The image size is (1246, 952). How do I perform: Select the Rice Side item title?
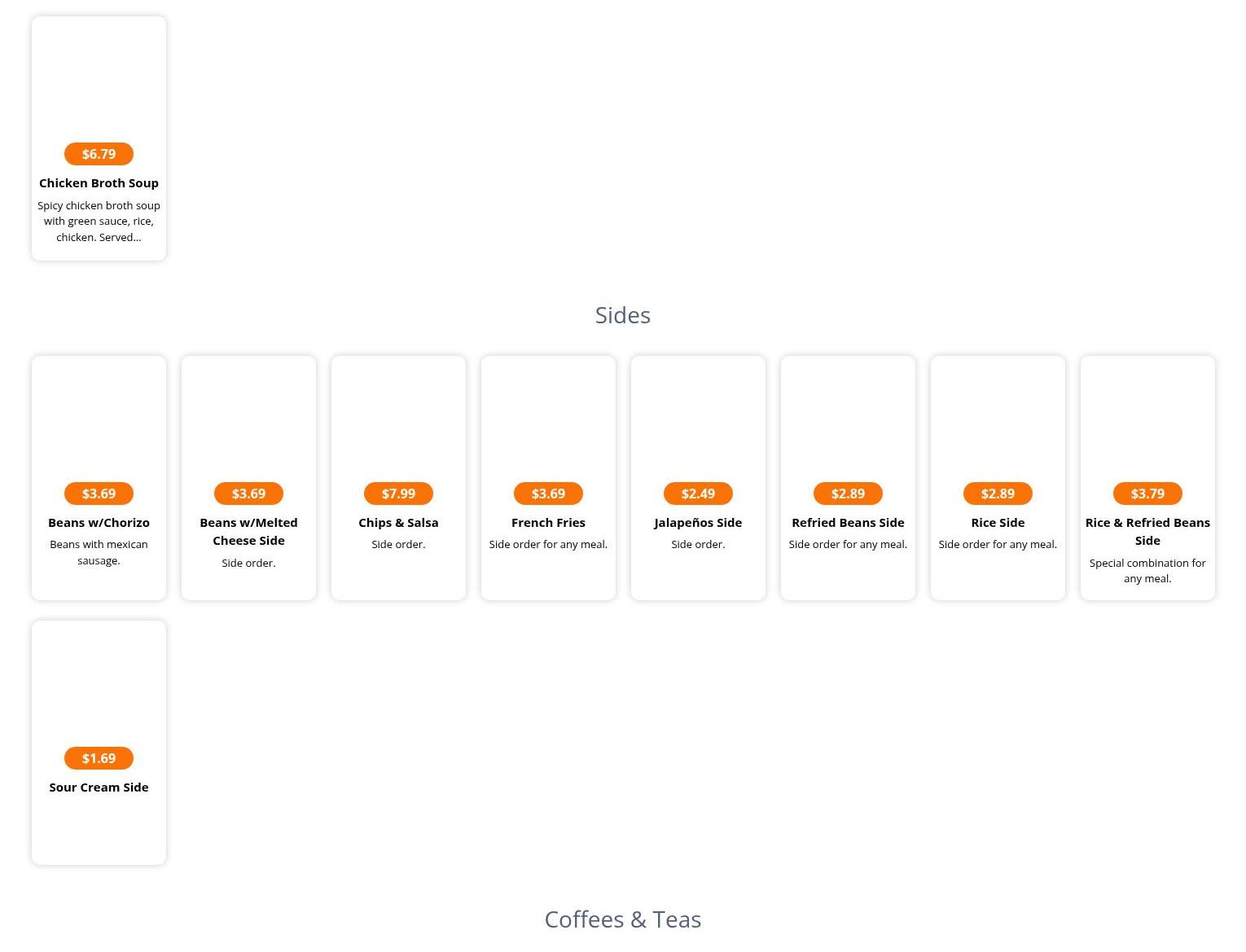tap(998, 523)
